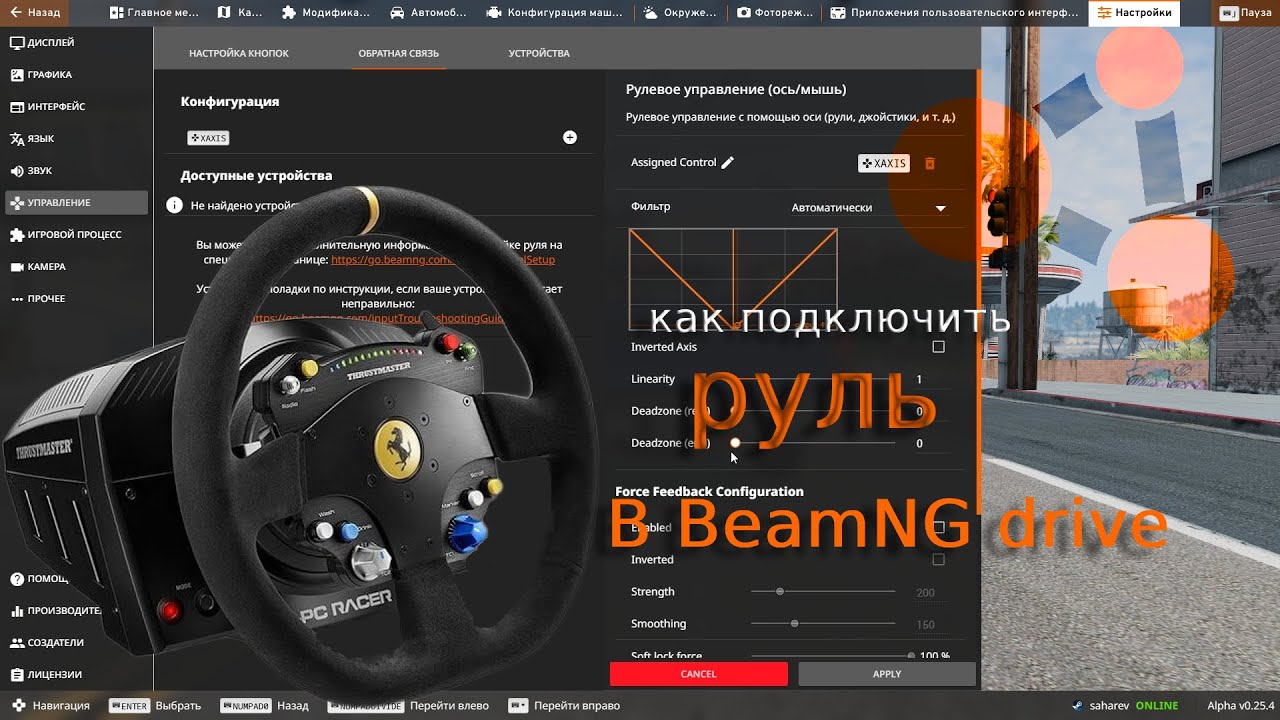Open the Главное меню tab
The height and width of the screenshot is (720, 1280).
155,13
